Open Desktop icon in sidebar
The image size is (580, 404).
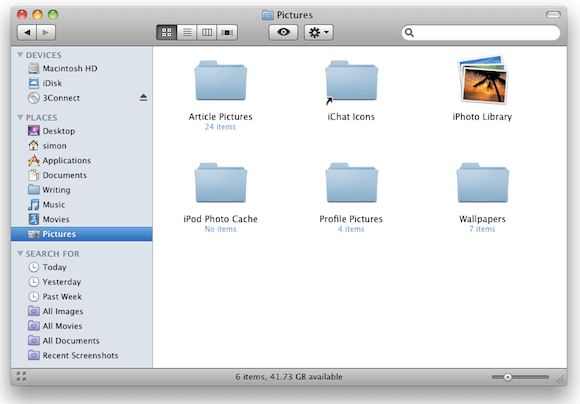(x=34, y=131)
